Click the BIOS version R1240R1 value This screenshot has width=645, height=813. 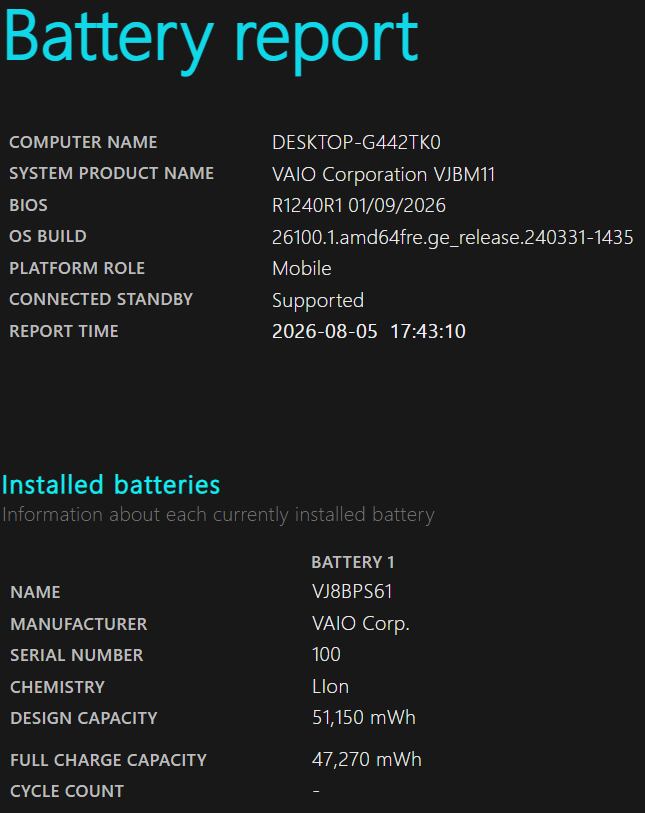point(359,205)
